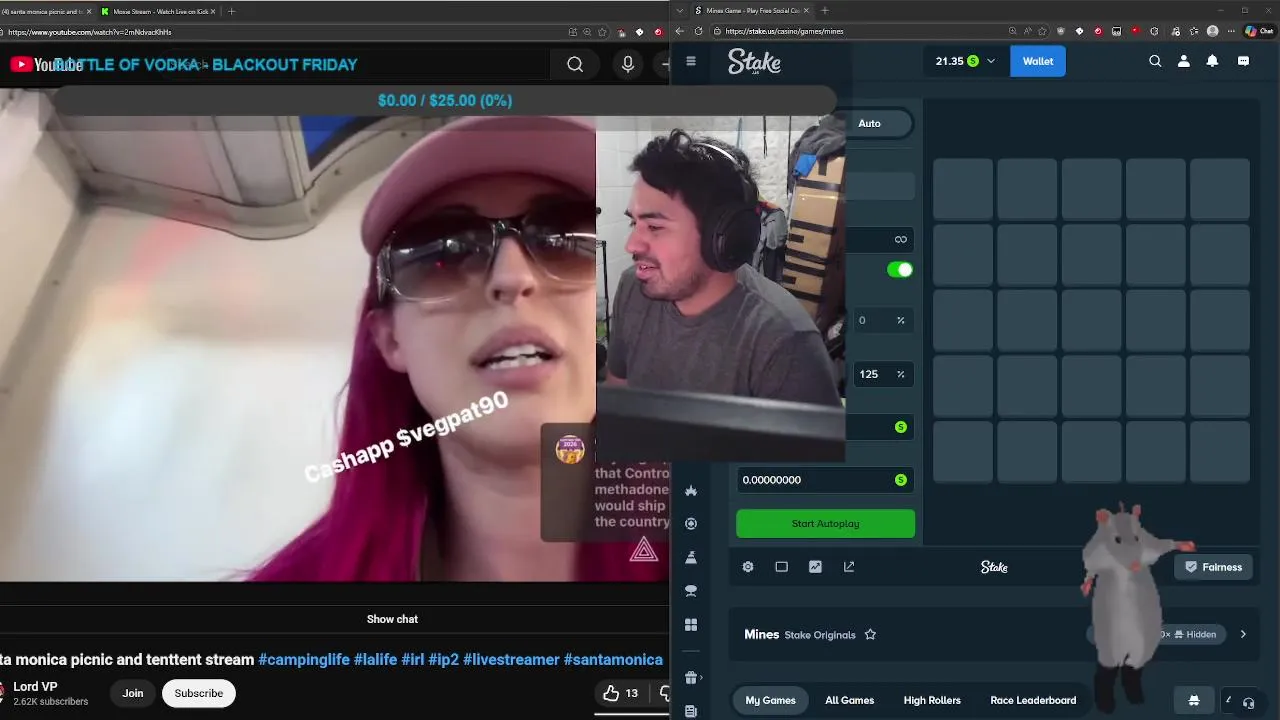Open live support headset icon
Viewport: 1280px width, 720px height.
(x=1248, y=702)
